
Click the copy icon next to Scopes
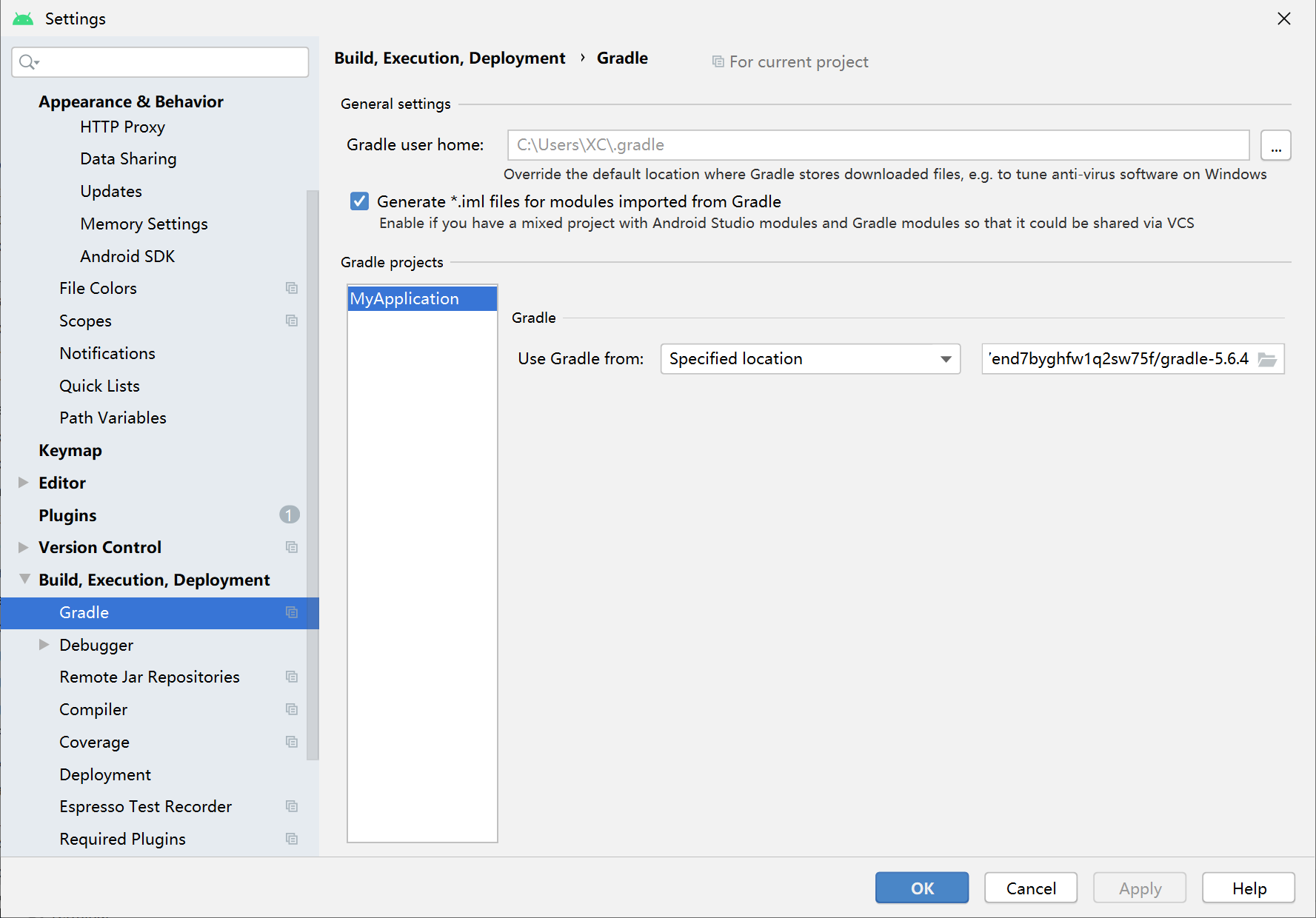click(x=291, y=321)
